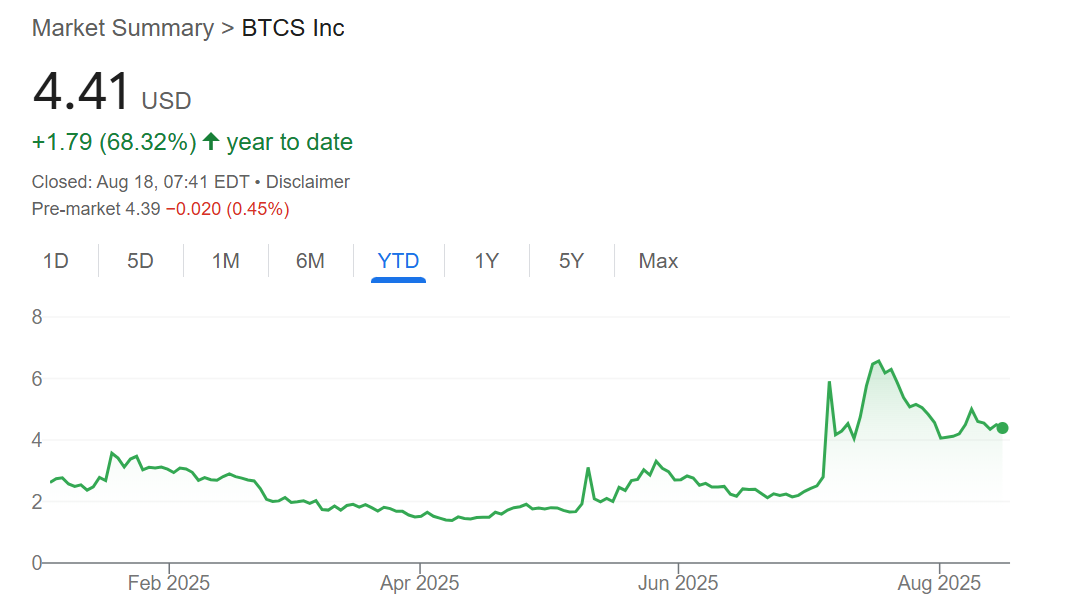
Task: Click the green up arrow icon
Action: (211, 142)
